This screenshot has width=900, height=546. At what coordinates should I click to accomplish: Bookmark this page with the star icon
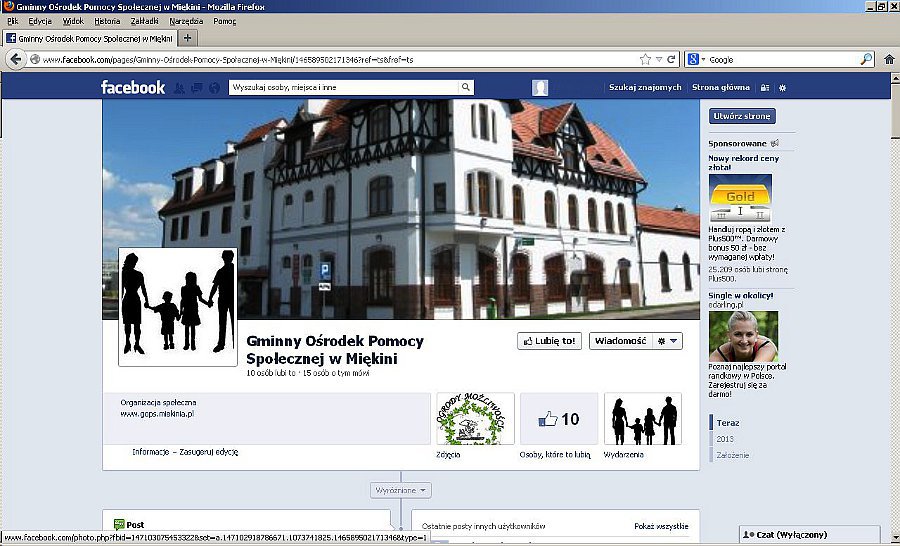(x=645, y=60)
